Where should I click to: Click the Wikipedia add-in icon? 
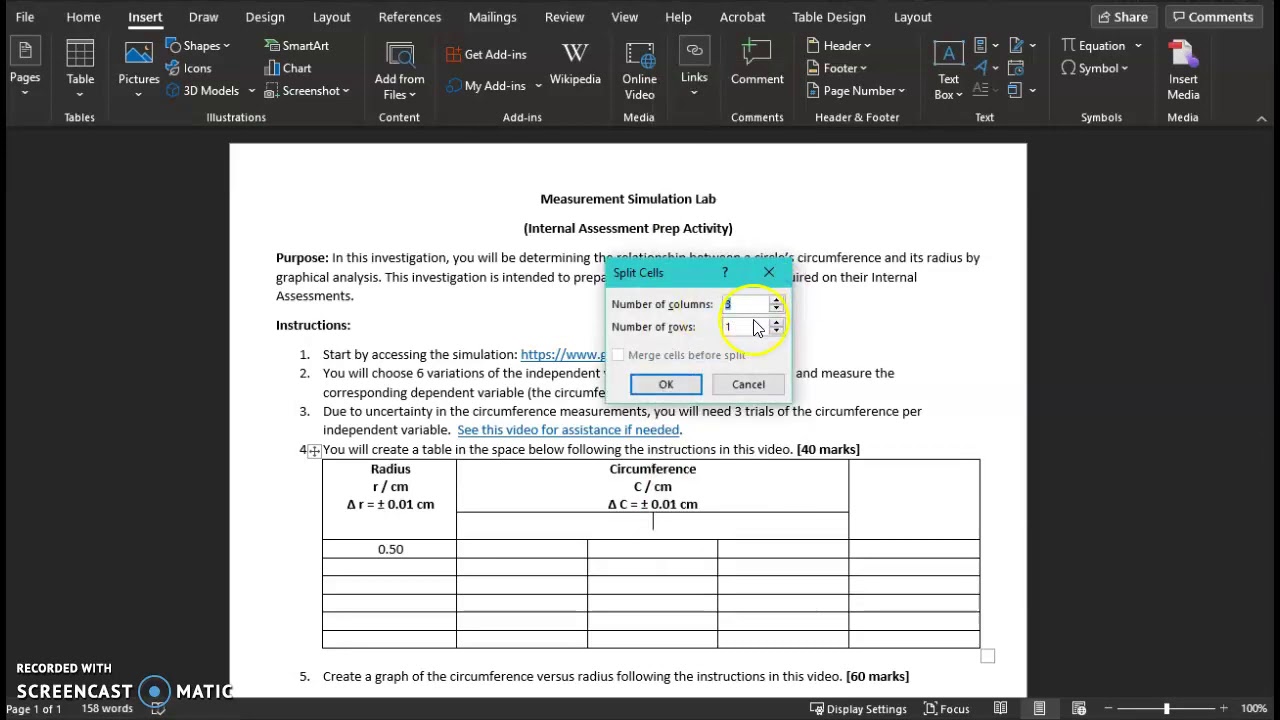tap(575, 64)
